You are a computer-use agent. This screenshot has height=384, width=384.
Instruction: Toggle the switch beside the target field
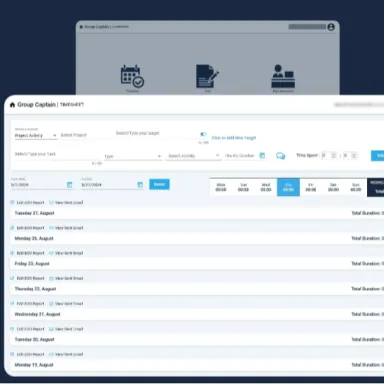pyautogui.click(x=203, y=134)
